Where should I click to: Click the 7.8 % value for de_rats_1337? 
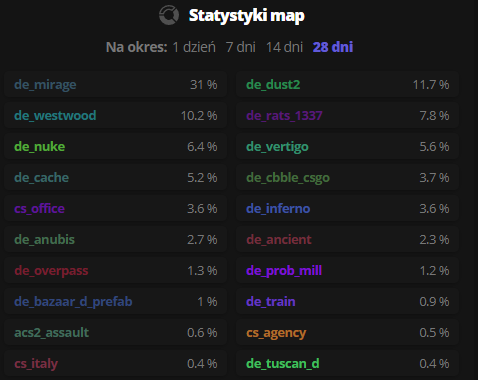(434, 116)
